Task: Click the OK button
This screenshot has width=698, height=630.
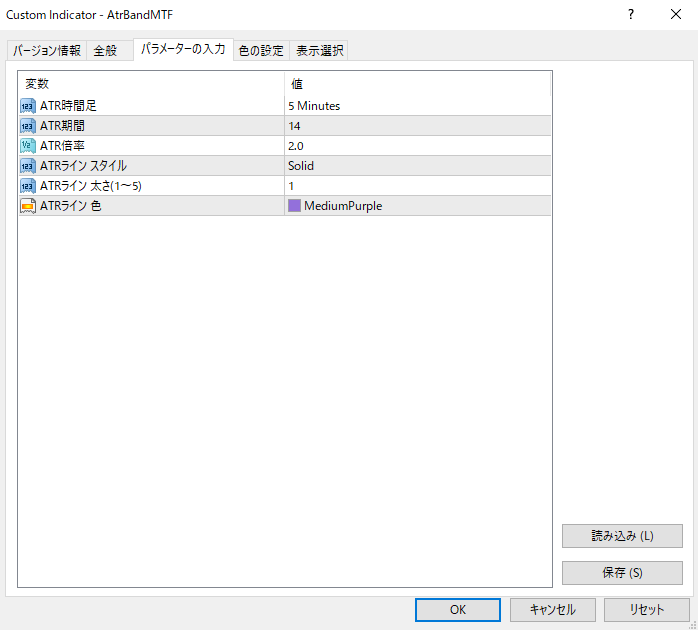Action: pyautogui.click(x=458, y=610)
